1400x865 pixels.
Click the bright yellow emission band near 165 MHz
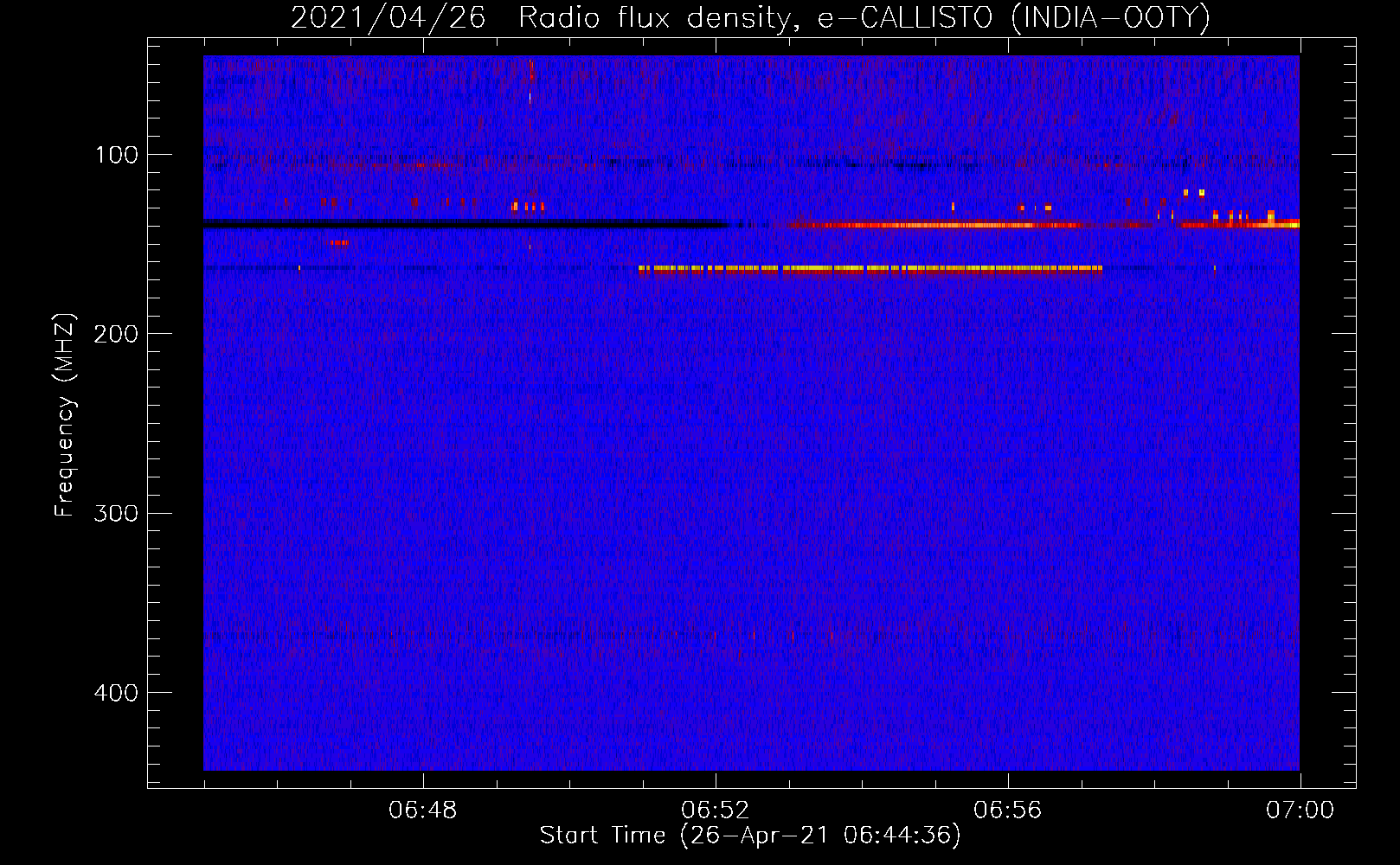pyautogui.click(x=870, y=269)
